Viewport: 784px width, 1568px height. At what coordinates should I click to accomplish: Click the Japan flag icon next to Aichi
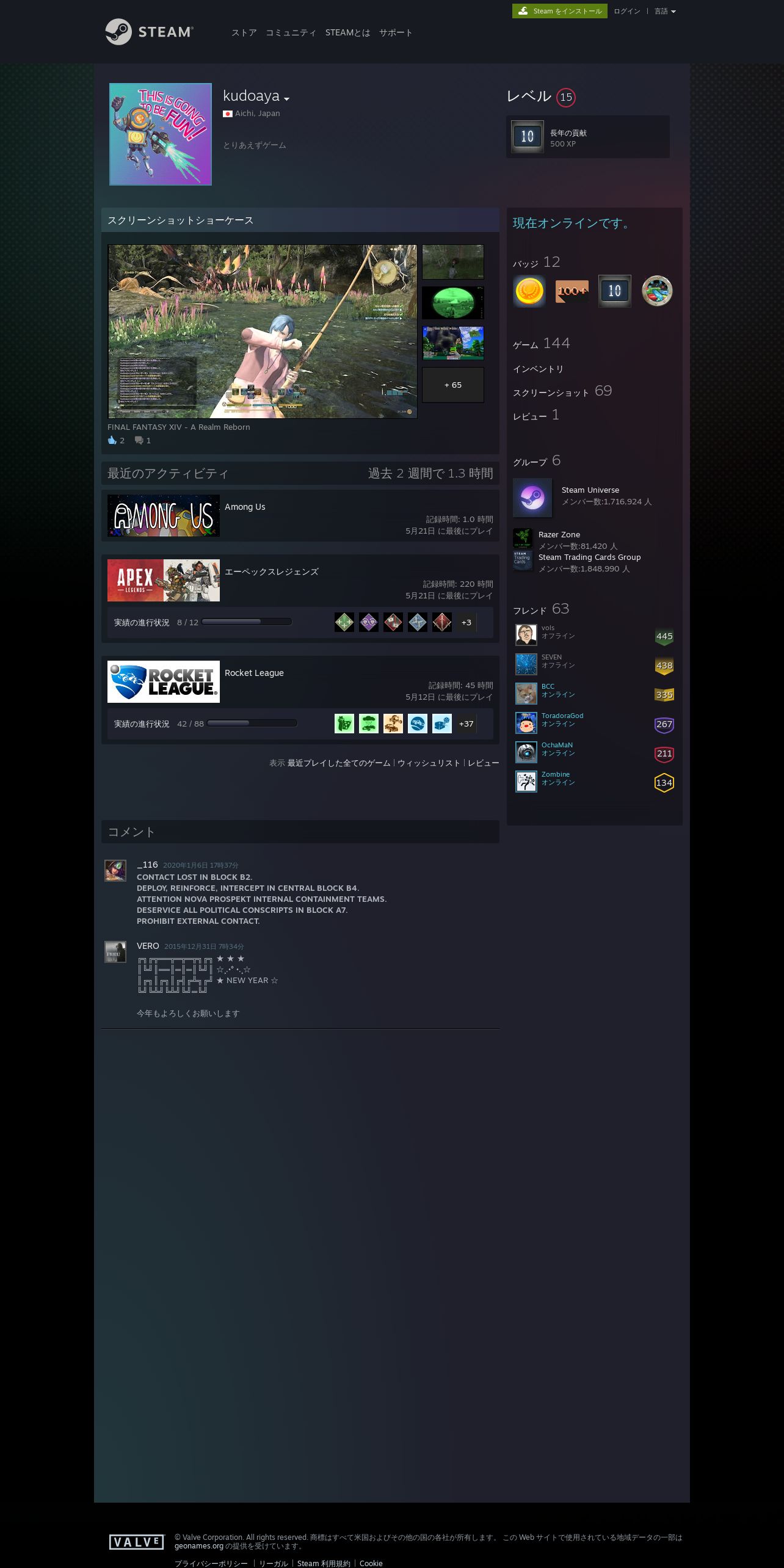click(x=228, y=114)
